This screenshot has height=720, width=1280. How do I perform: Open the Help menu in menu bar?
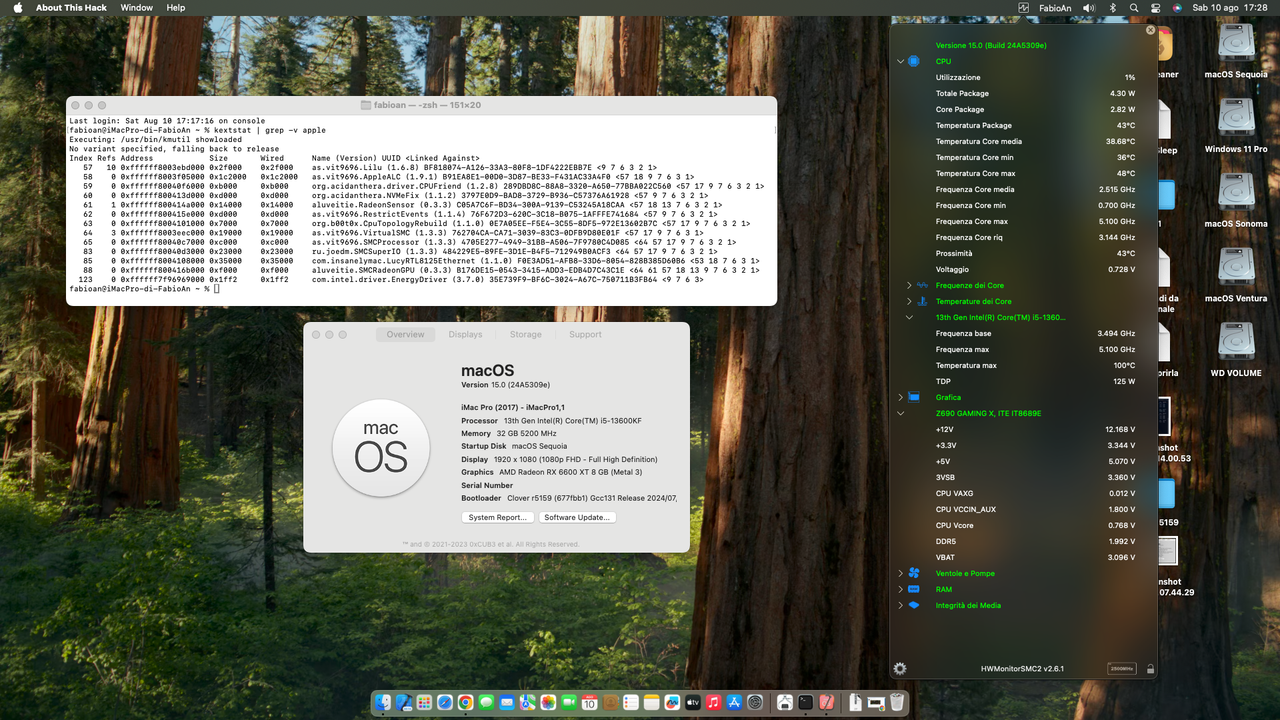176,7
